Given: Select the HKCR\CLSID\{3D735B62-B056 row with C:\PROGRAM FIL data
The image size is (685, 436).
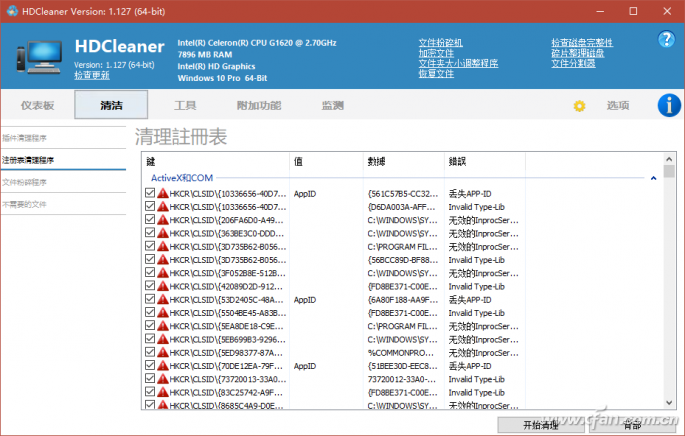Looking at the screenshot, I should click(x=332, y=246).
